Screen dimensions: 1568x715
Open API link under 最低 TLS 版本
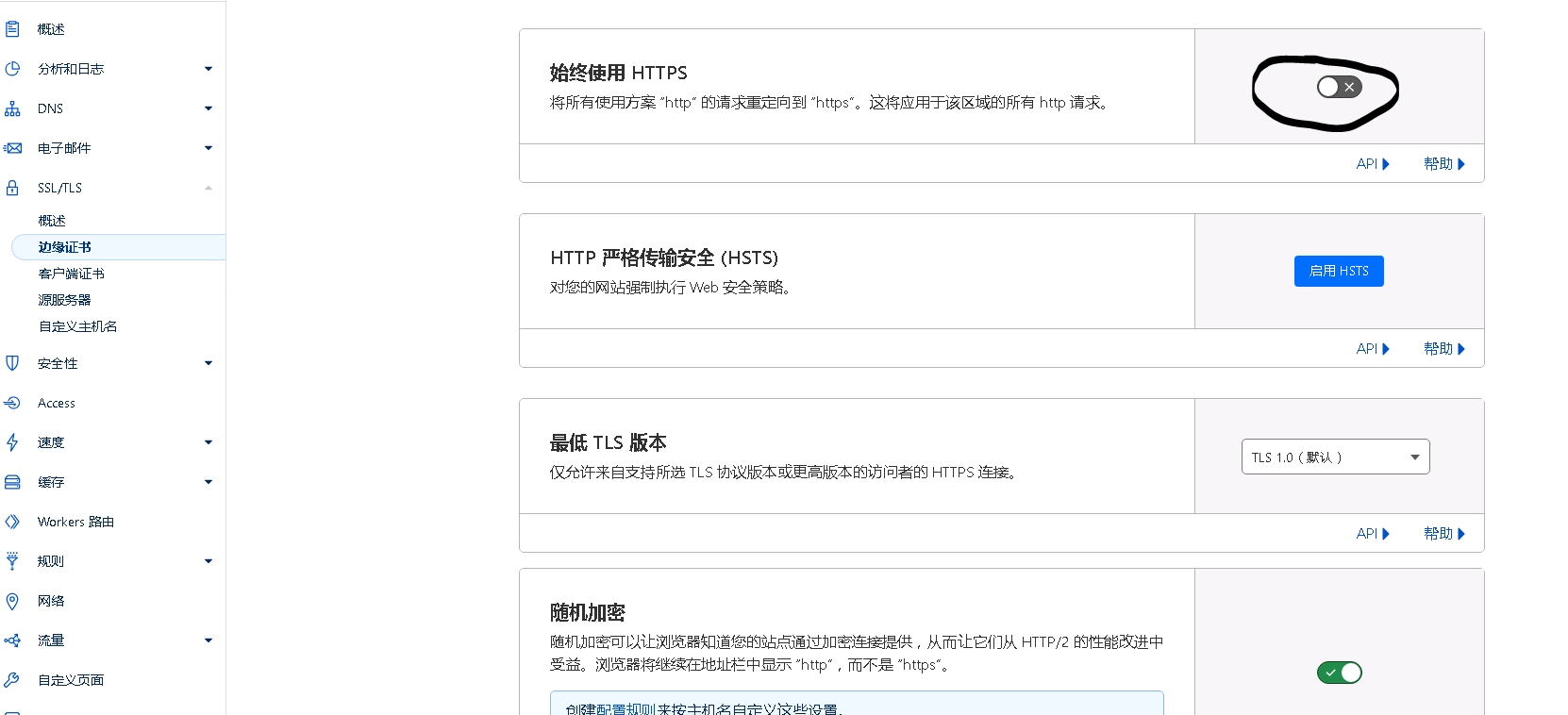[1372, 534]
